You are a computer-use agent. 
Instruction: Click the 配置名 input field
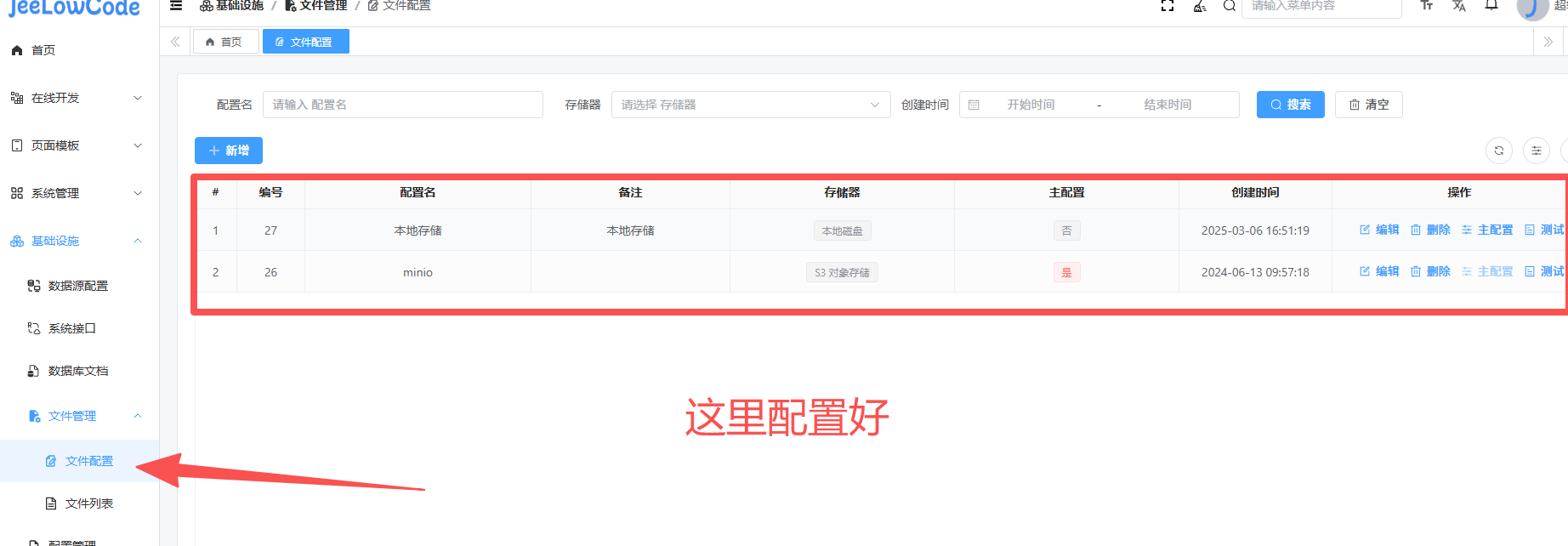402,105
